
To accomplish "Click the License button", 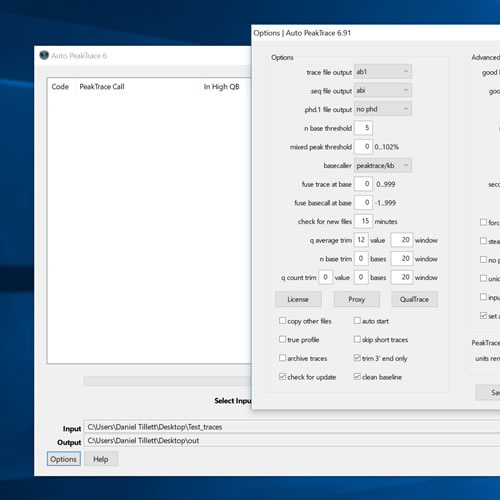I will pyautogui.click(x=298, y=299).
